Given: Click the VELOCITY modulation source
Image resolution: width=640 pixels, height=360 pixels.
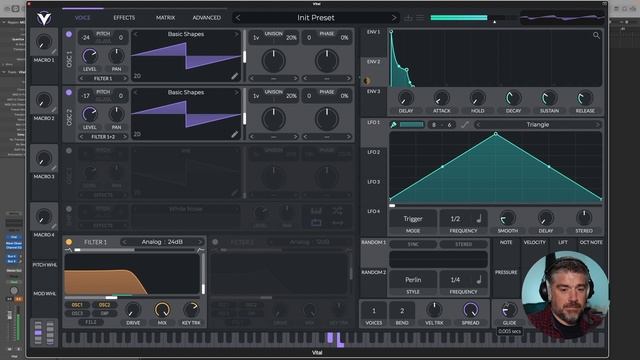Looking at the screenshot, I should (x=534, y=242).
